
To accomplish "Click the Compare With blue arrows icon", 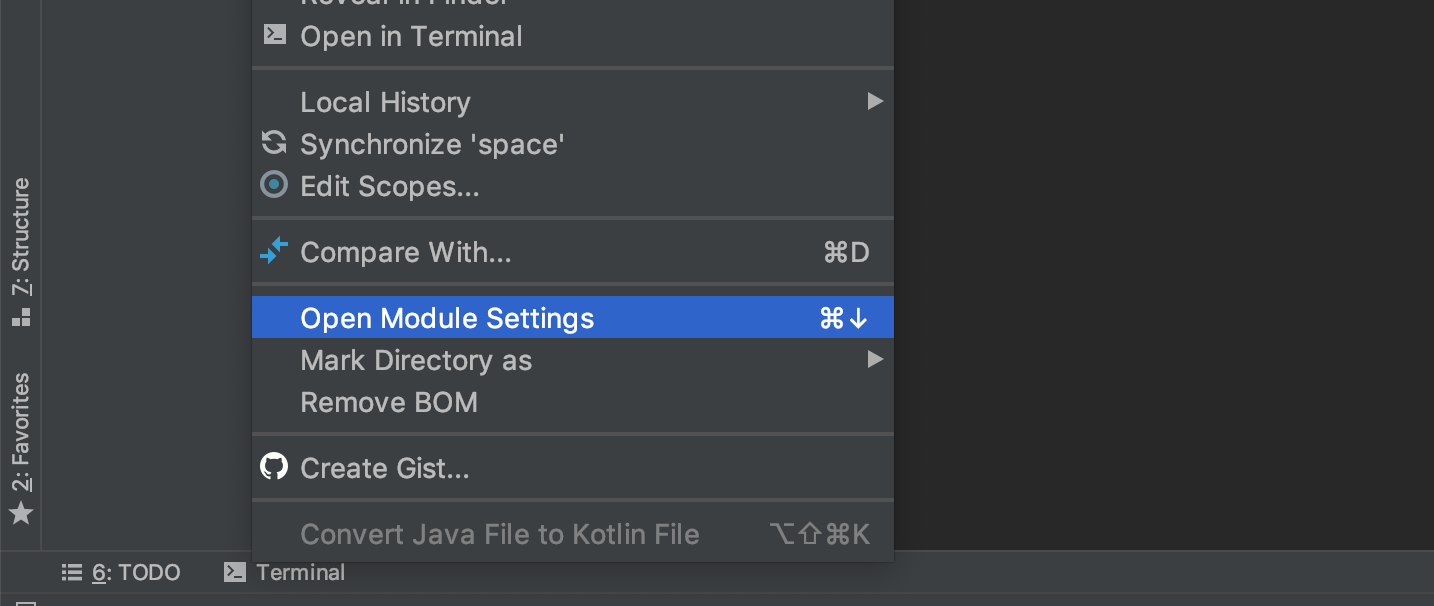I will point(274,251).
